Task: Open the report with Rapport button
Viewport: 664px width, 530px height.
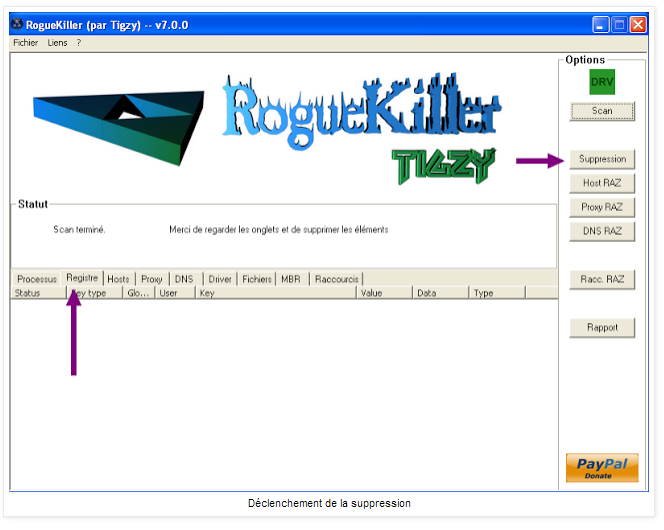Action: (602, 328)
